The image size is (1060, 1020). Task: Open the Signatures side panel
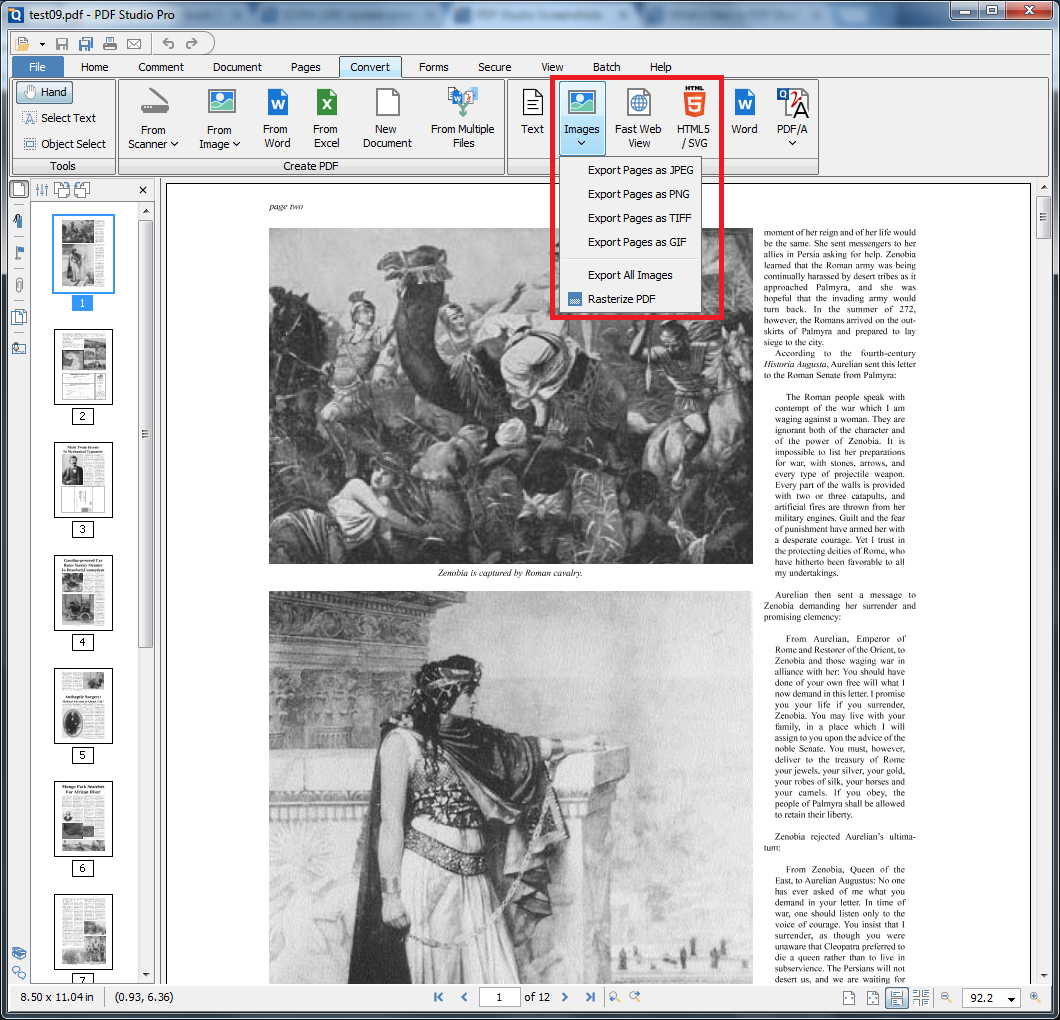tap(19, 349)
